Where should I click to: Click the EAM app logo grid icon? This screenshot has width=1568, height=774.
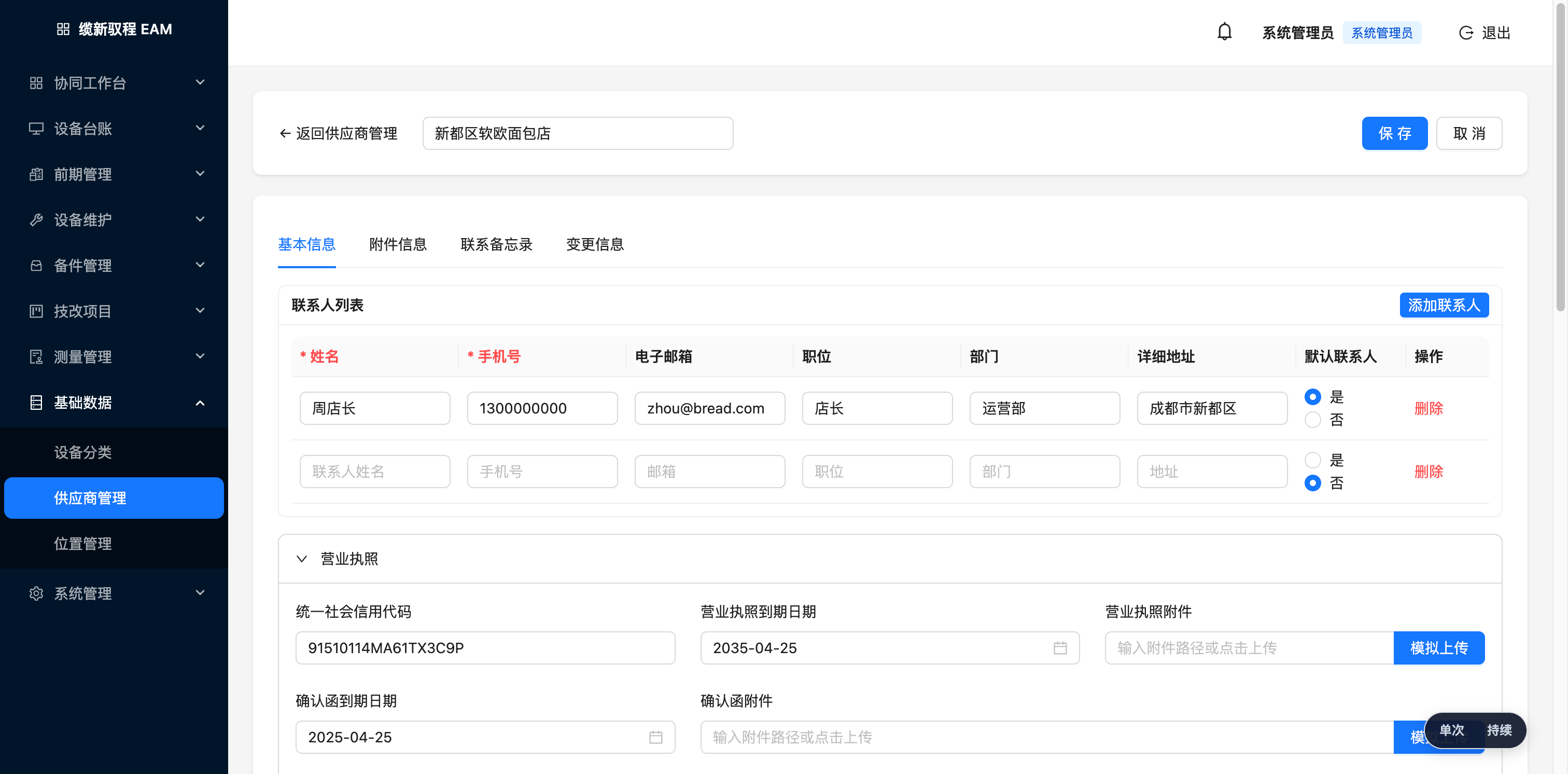click(63, 29)
